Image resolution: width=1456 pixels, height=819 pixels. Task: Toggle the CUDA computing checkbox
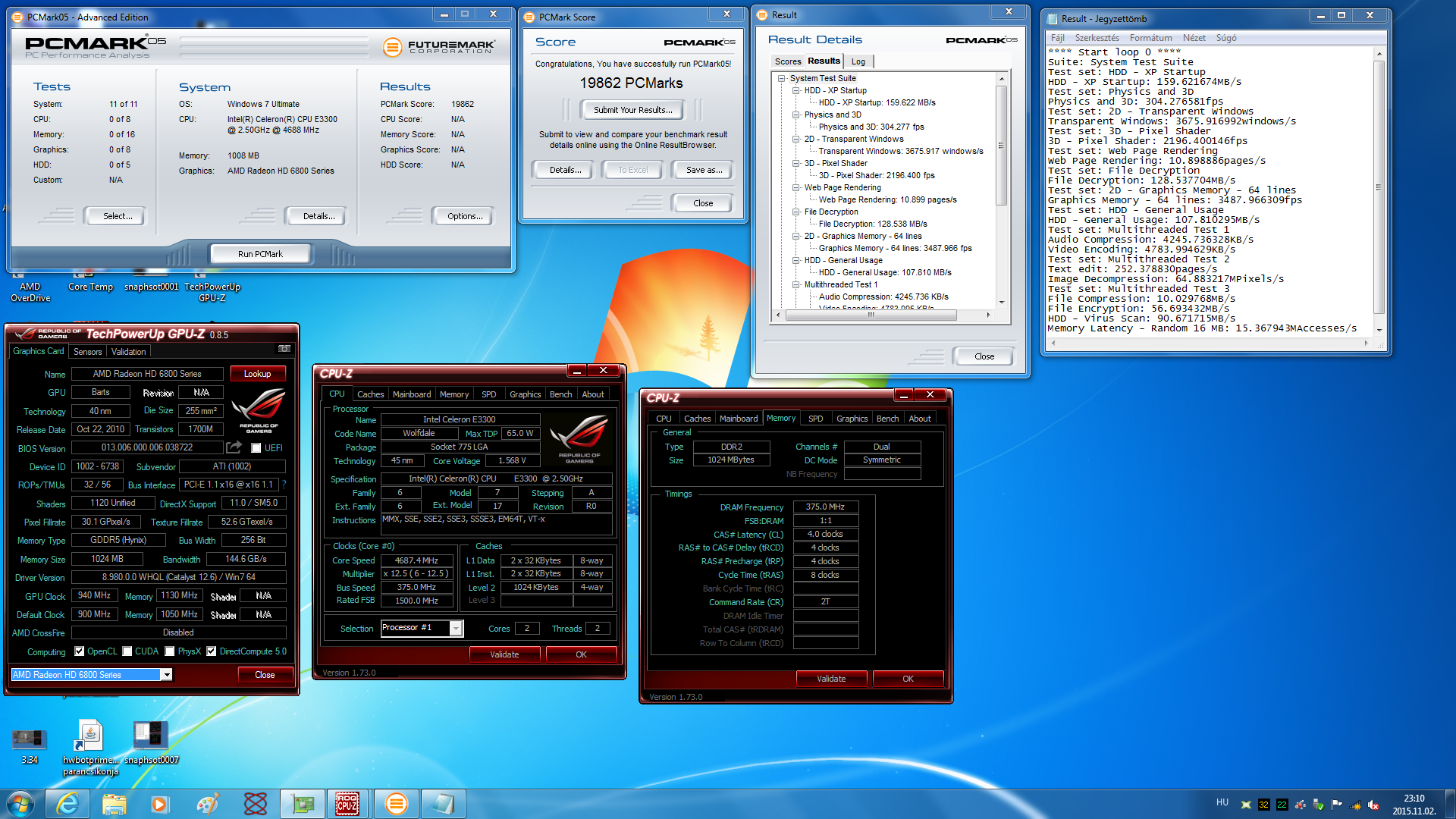[x=127, y=651]
